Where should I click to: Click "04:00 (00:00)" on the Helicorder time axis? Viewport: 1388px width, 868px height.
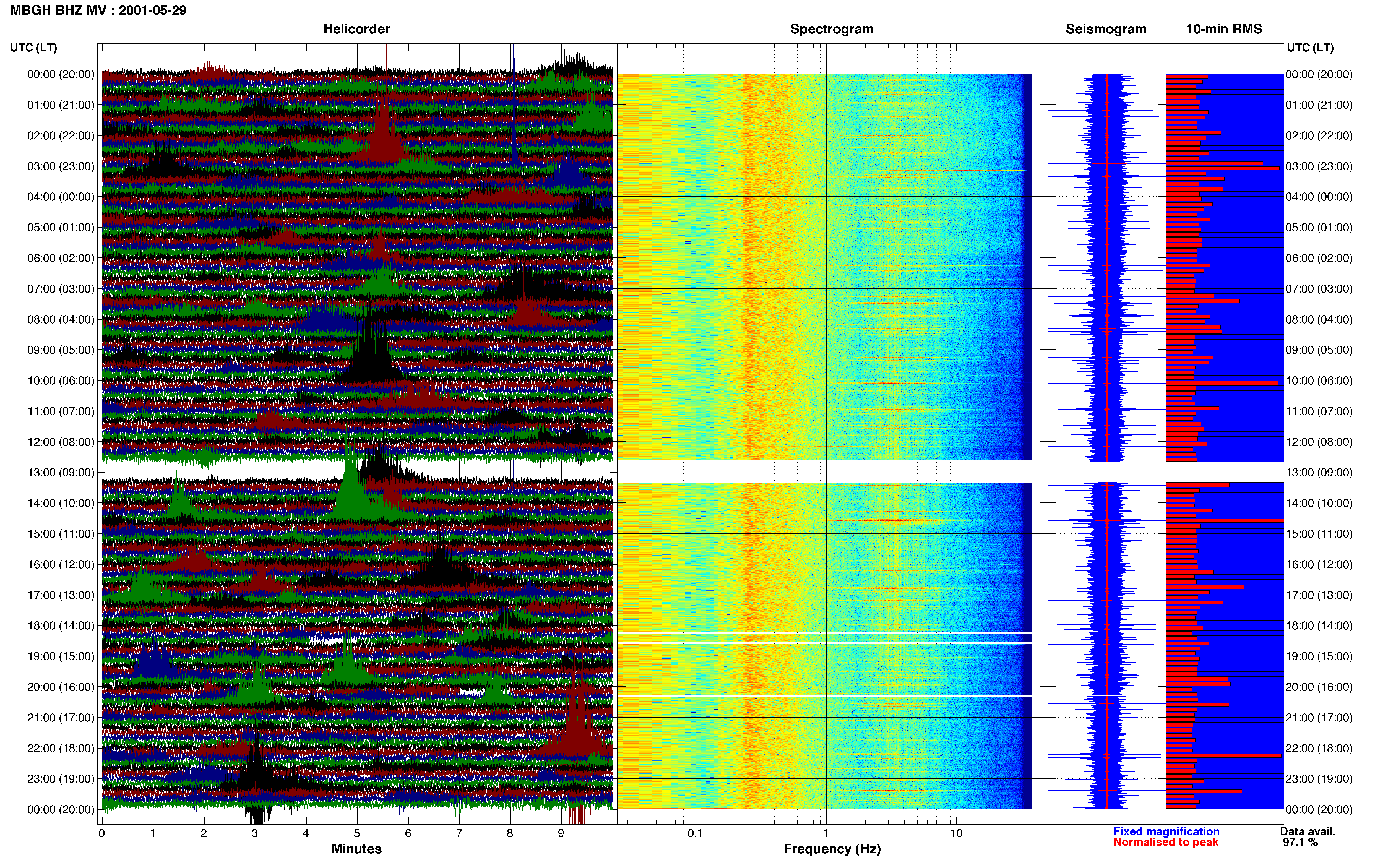(60, 197)
